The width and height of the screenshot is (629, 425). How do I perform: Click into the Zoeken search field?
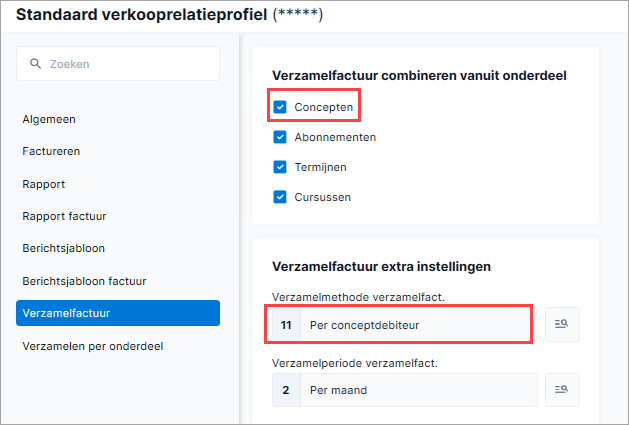[118, 64]
